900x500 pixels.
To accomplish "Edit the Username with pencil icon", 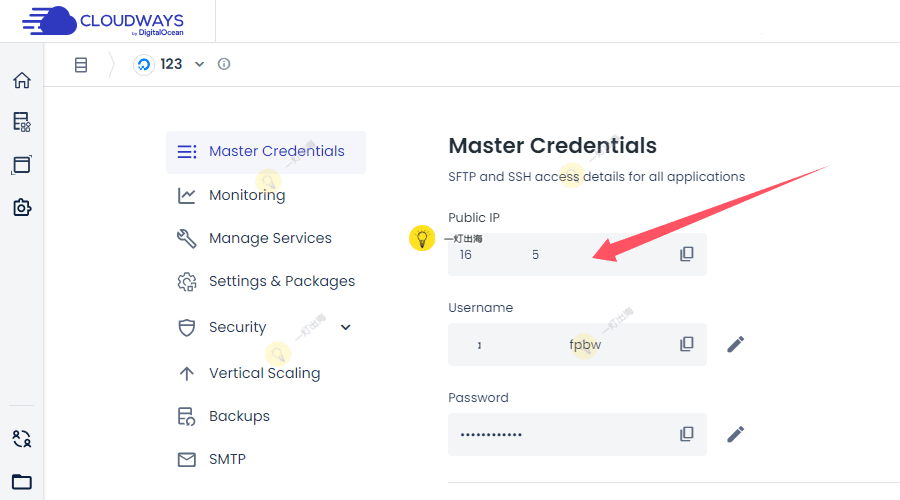I will pyautogui.click(x=735, y=344).
